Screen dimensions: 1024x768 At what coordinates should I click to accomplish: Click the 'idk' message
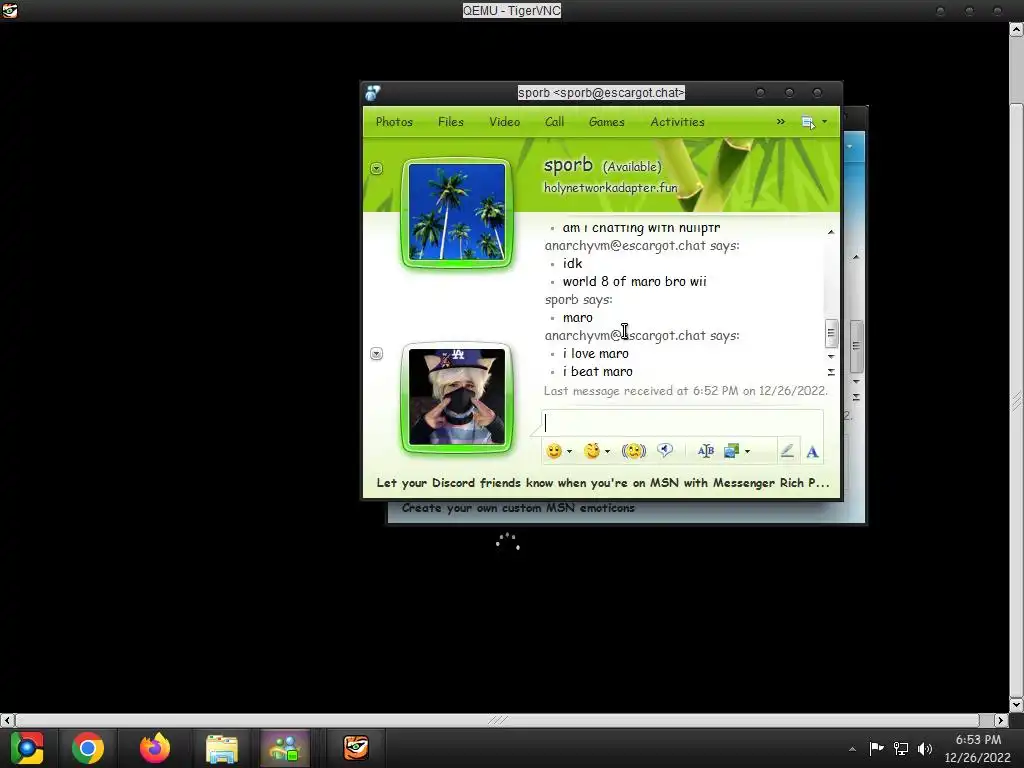tap(572, 263)
